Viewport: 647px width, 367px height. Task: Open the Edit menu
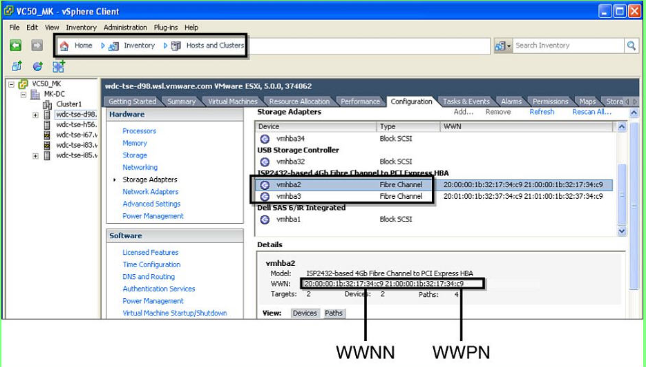(32, 28)
